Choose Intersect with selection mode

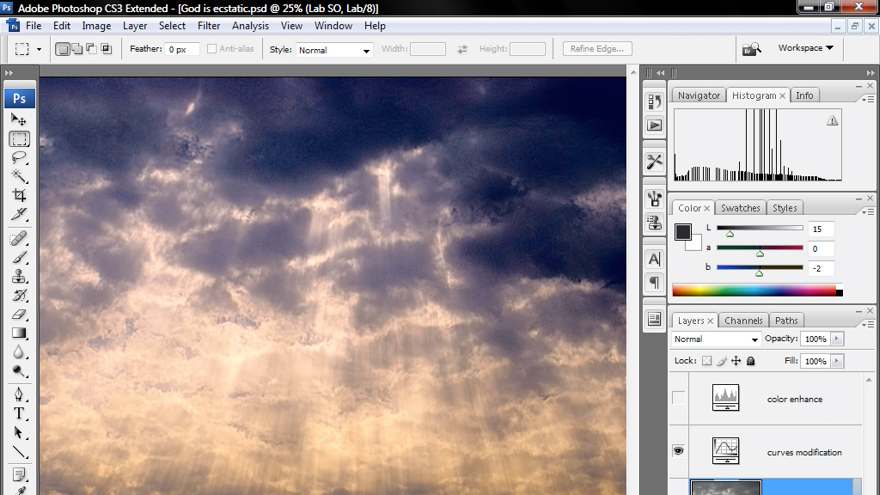(106, 49)
